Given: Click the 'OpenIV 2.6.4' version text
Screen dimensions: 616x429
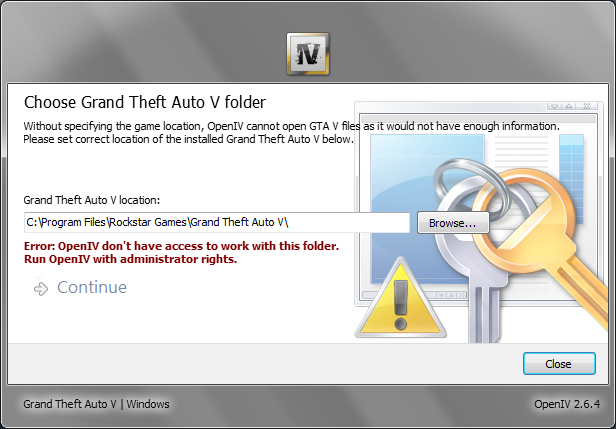Looking at the screenshot, I should [x=567, y=404].
